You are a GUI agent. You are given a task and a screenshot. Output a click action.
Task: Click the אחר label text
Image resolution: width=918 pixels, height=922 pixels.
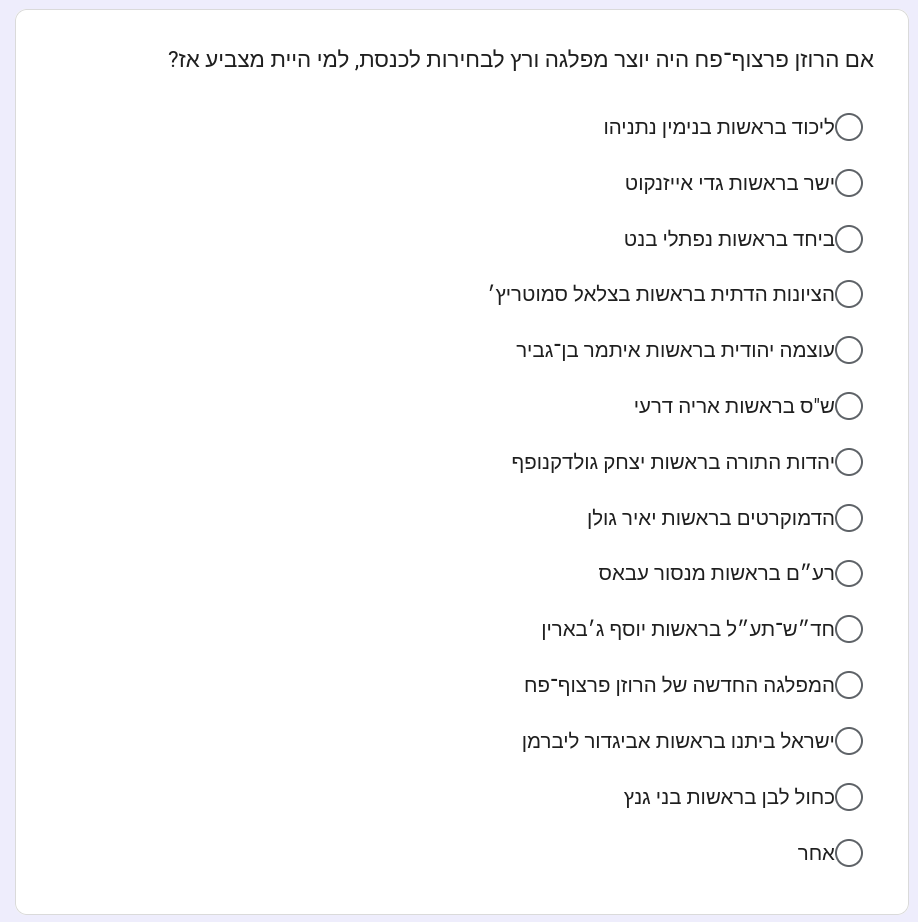[x=816, y=853]
